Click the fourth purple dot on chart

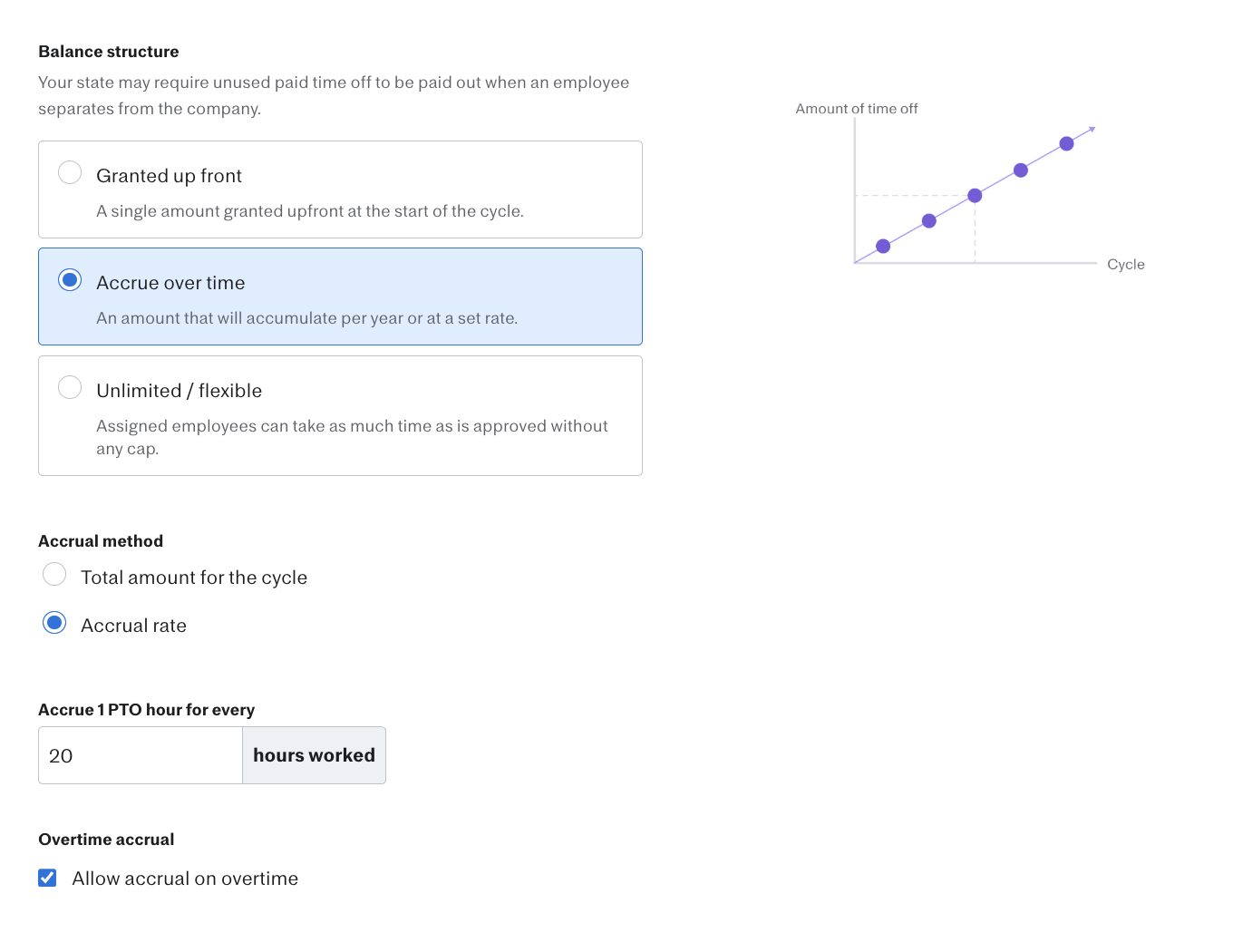(x=1021, y=170)
